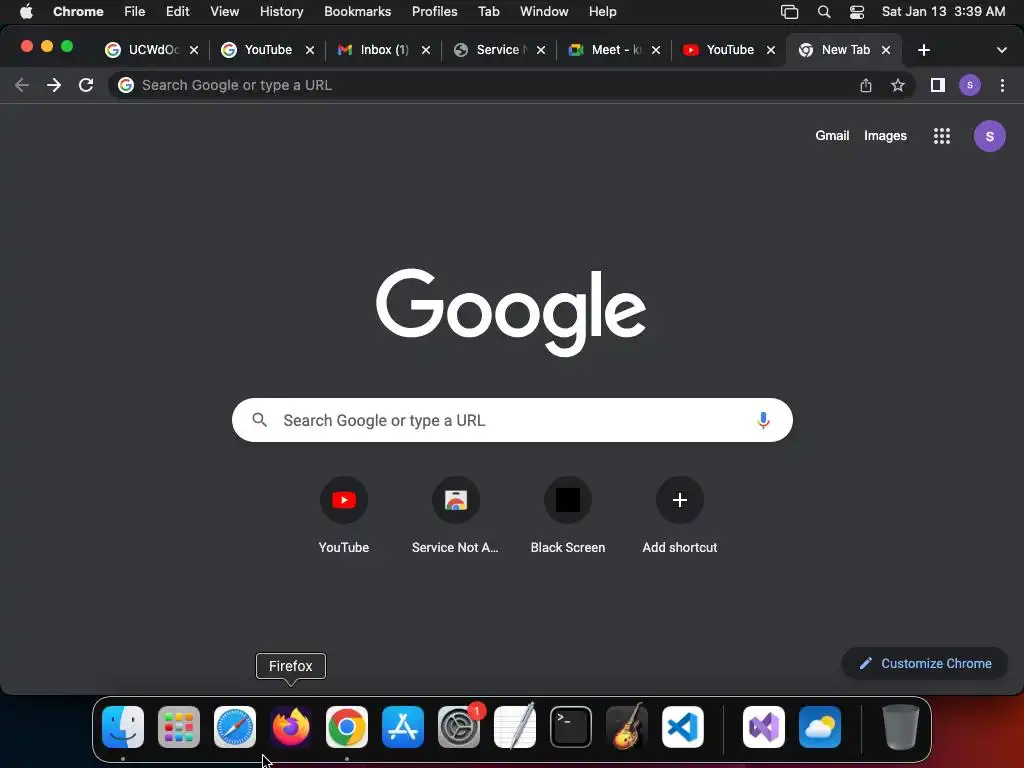The width and height of the screenshot is (1024, 768).
Task: Open Trash from the Dock
Action: point(900,727)
